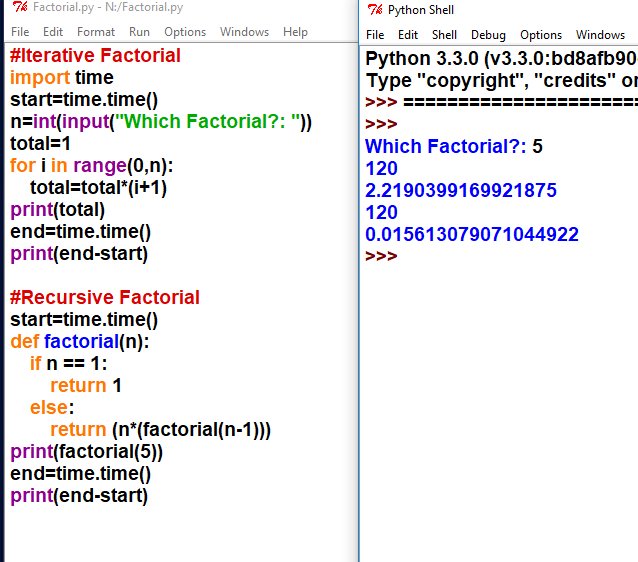Open Windows menu in Python Shell
The height and width of the screenshot is (562, 638).
tap(601, 35)
